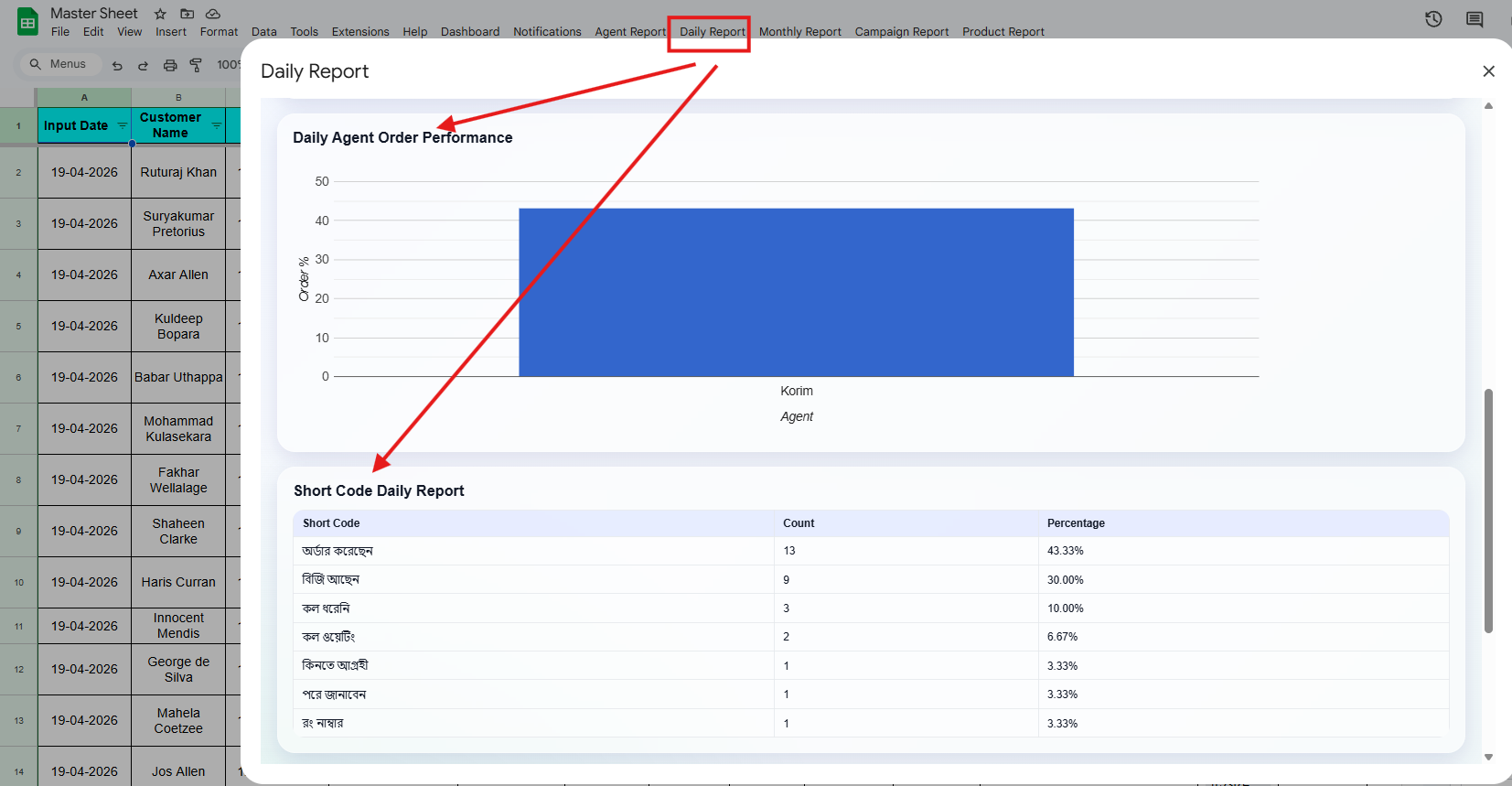Select the Fakhar Wellalage cell
The height and width of the screenshot is (786, 1512).
click(178, 479)
